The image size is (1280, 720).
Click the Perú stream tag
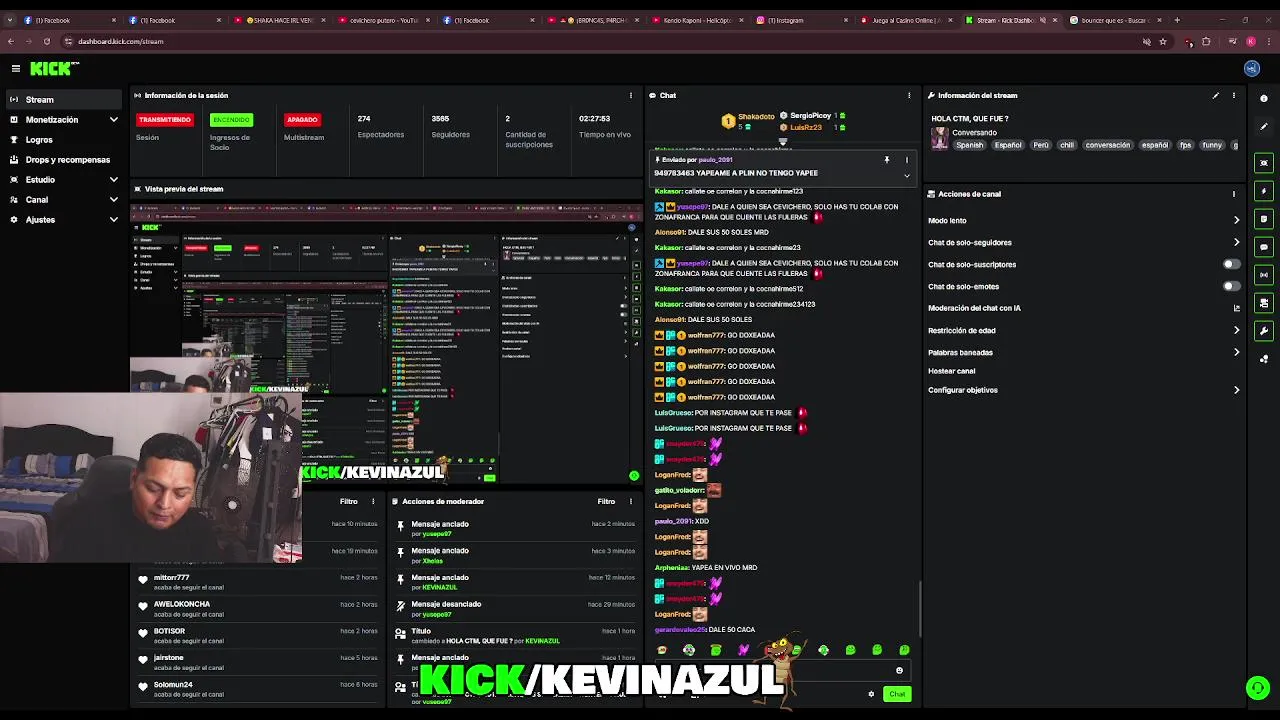(1041, 145)
